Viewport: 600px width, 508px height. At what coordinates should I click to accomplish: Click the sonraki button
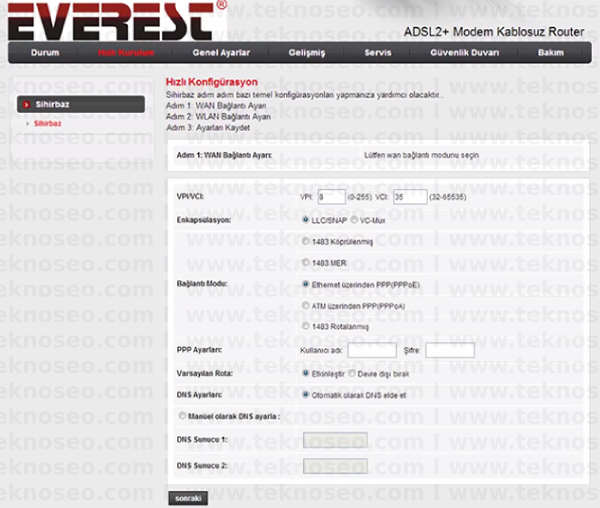[x=188, y=498]
